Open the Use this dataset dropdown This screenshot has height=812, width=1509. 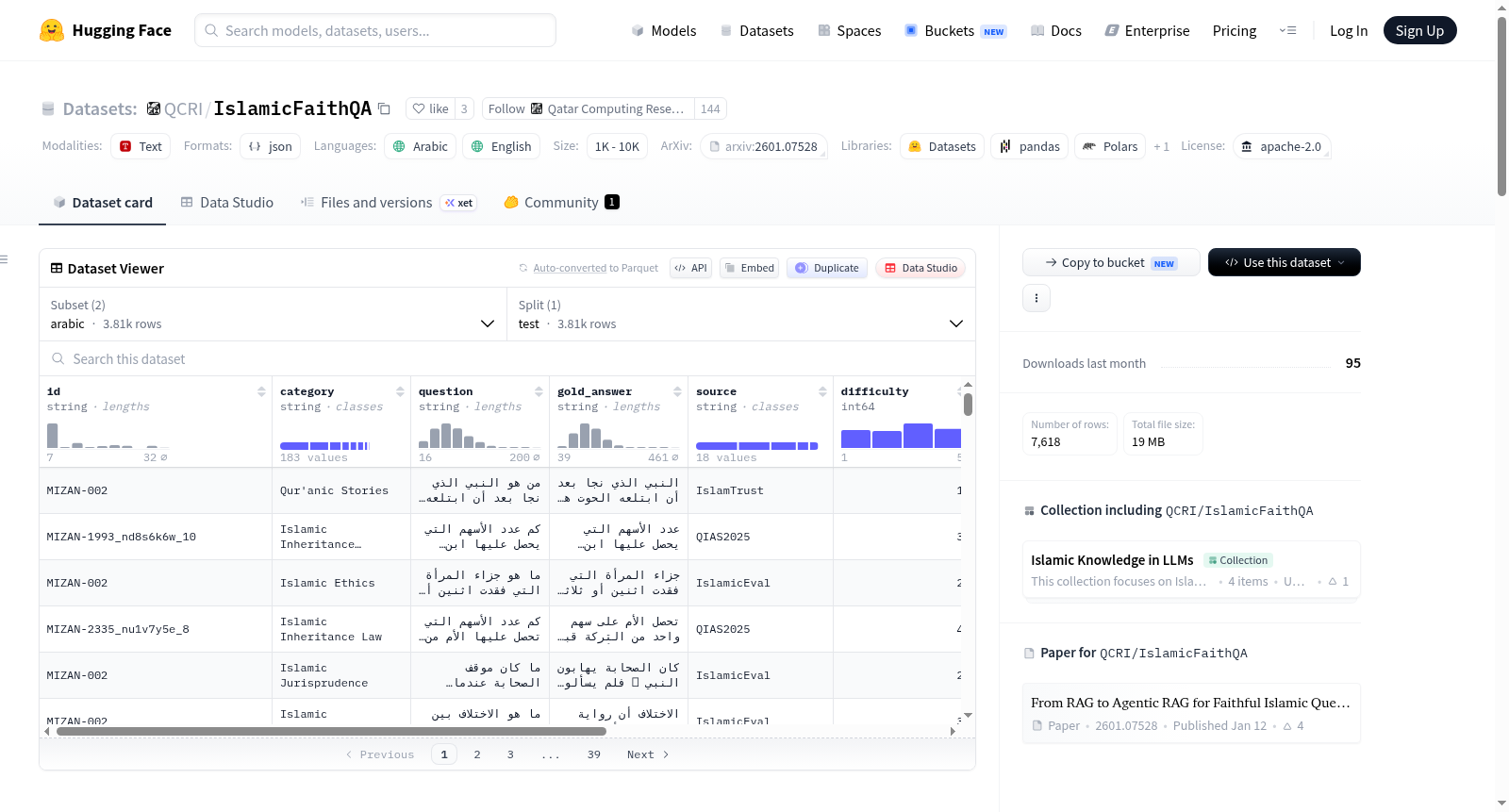pyautogui.click(x=1285, y=262)
